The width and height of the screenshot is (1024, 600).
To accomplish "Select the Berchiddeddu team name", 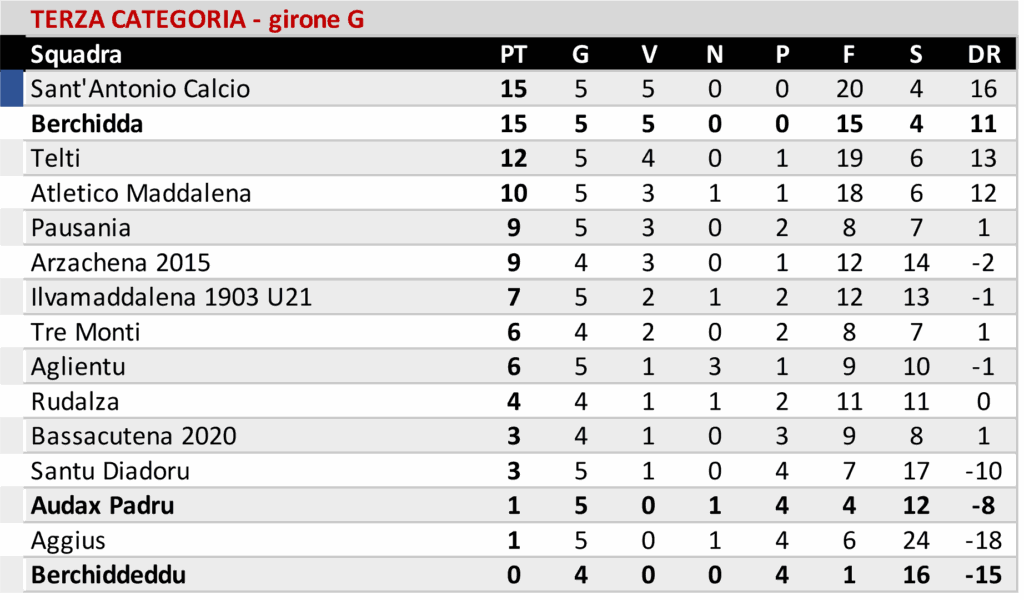I will (108, 576).
